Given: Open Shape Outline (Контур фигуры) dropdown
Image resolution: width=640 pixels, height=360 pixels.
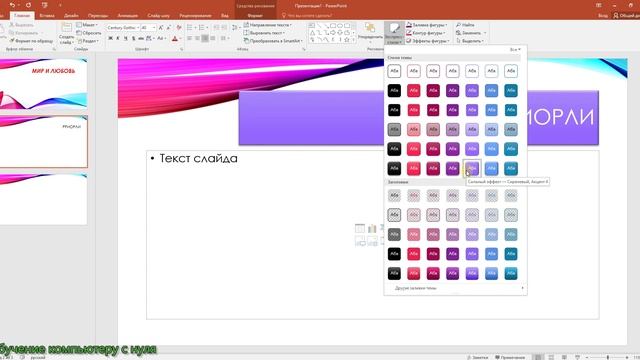Looking at the screenshot, I should 426,33.
